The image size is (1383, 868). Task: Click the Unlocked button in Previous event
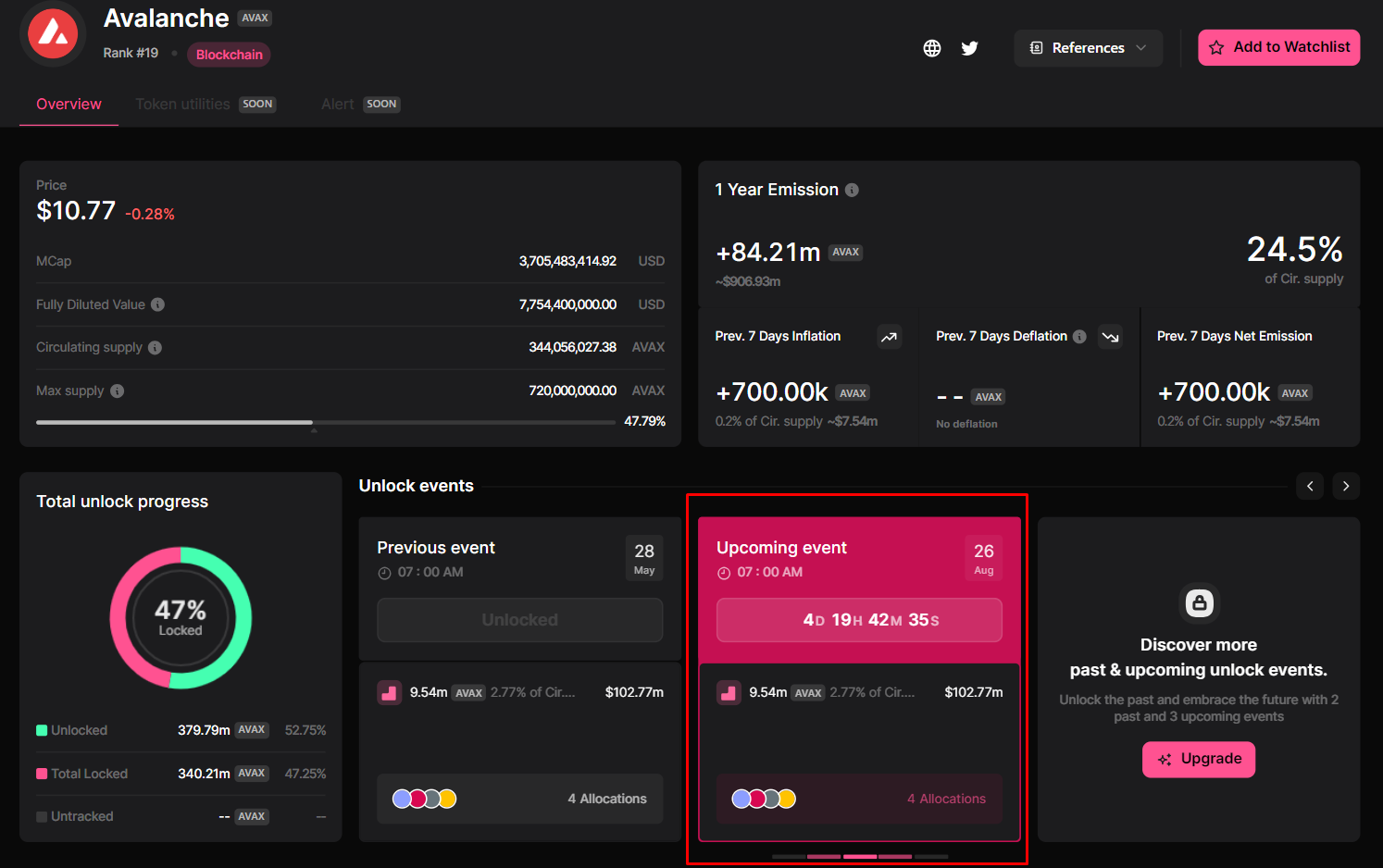(x=520, y=620)
